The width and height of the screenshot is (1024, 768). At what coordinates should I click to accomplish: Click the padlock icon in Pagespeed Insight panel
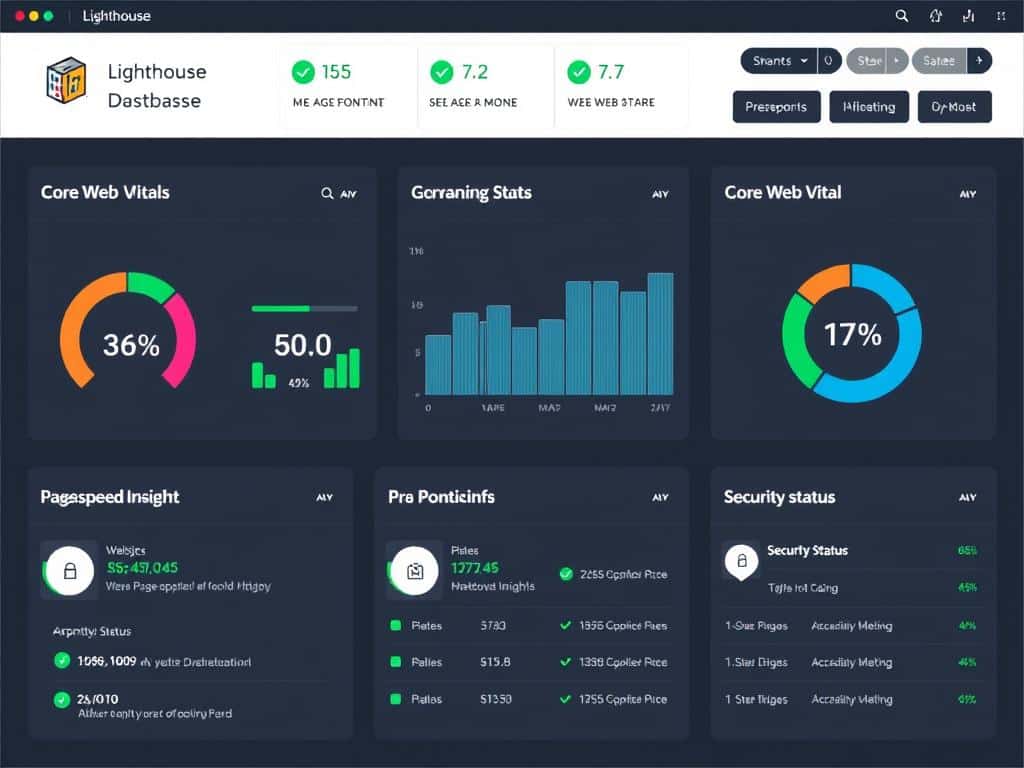(x=69, y=569)
